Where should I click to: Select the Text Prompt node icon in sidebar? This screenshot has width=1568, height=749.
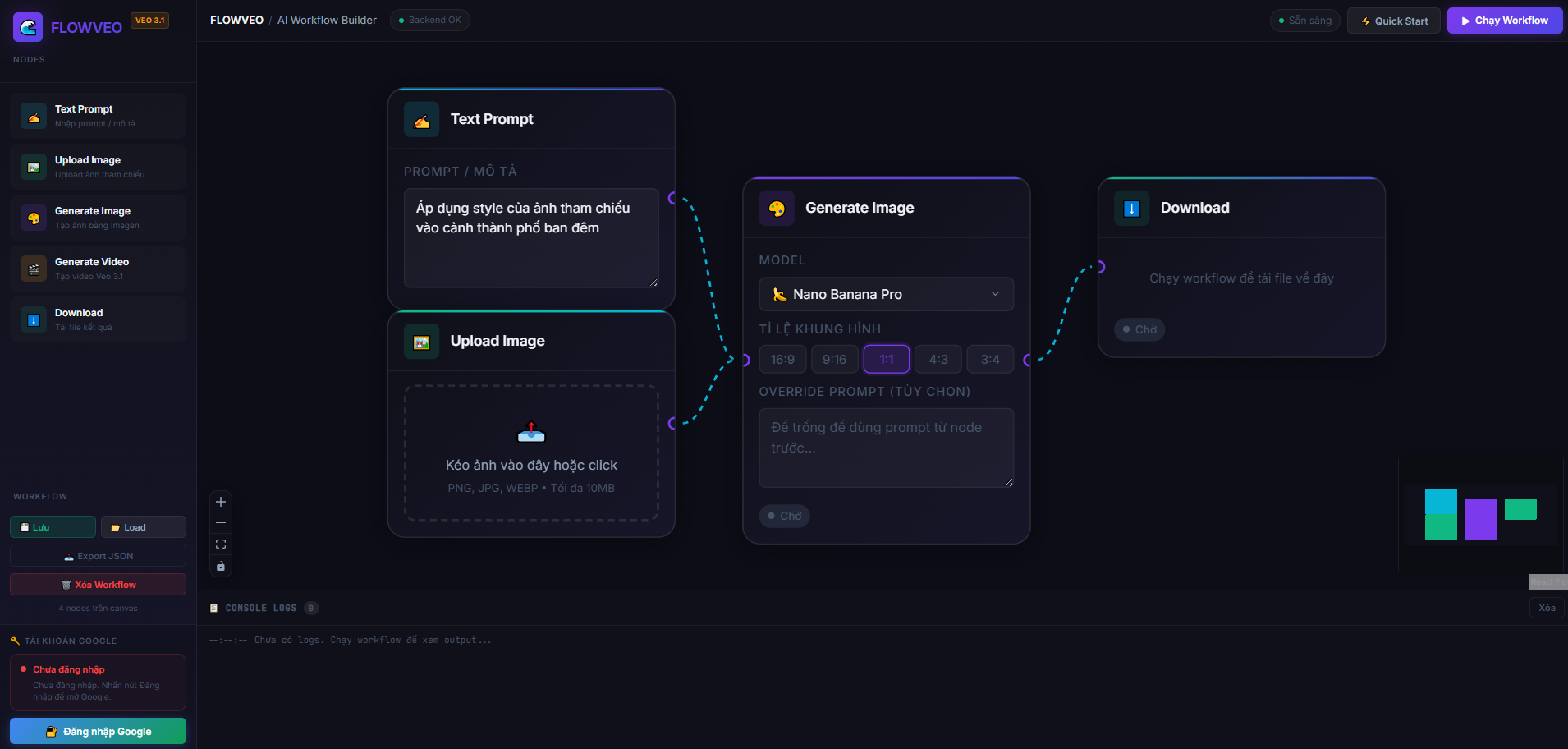coord(33,116)
